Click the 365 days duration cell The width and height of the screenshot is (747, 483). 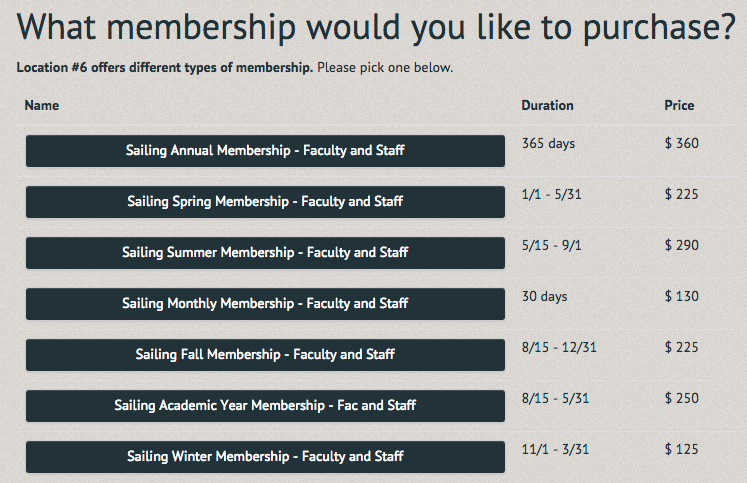[548, 143]
